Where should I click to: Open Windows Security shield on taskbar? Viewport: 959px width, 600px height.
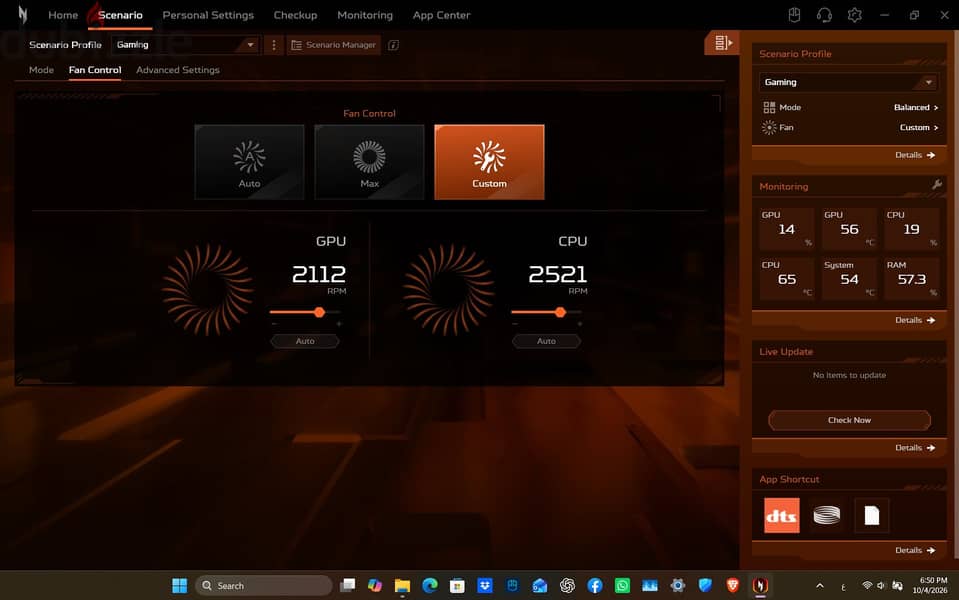coord(705,585)
